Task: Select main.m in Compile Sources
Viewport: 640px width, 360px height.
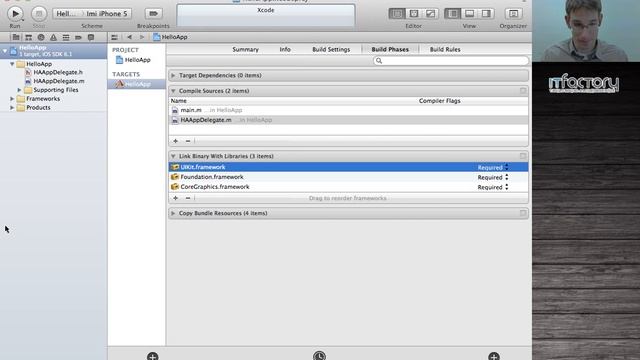Action: (349, 110)
